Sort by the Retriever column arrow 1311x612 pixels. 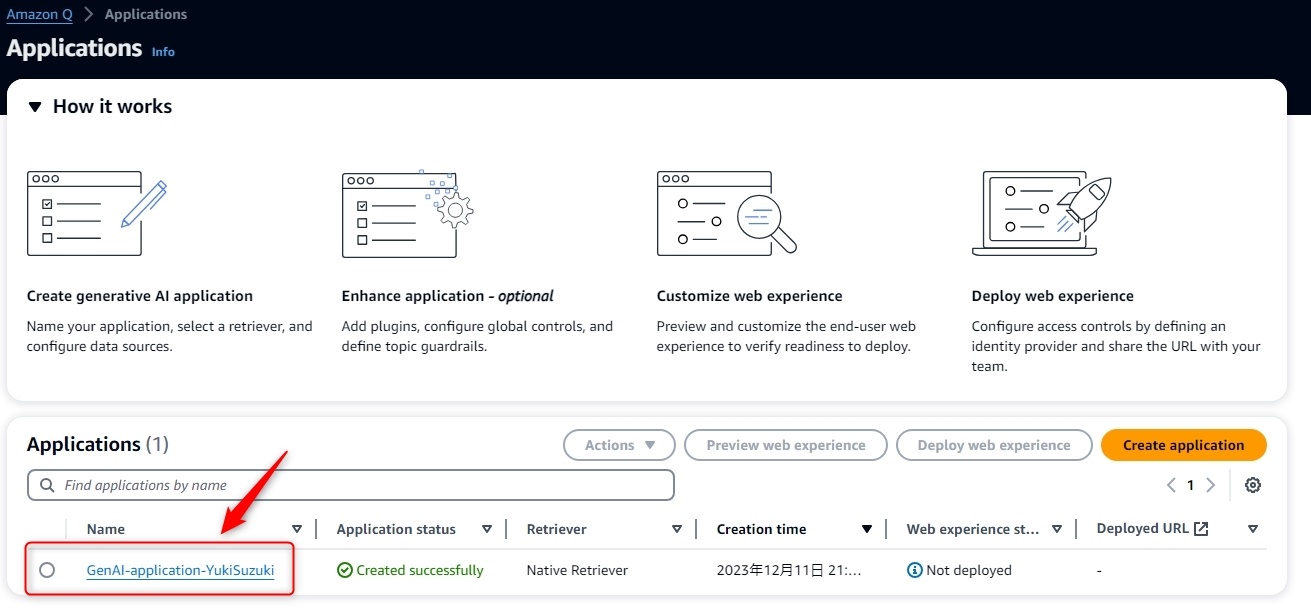pyautogui.click(x=677, y=529)
